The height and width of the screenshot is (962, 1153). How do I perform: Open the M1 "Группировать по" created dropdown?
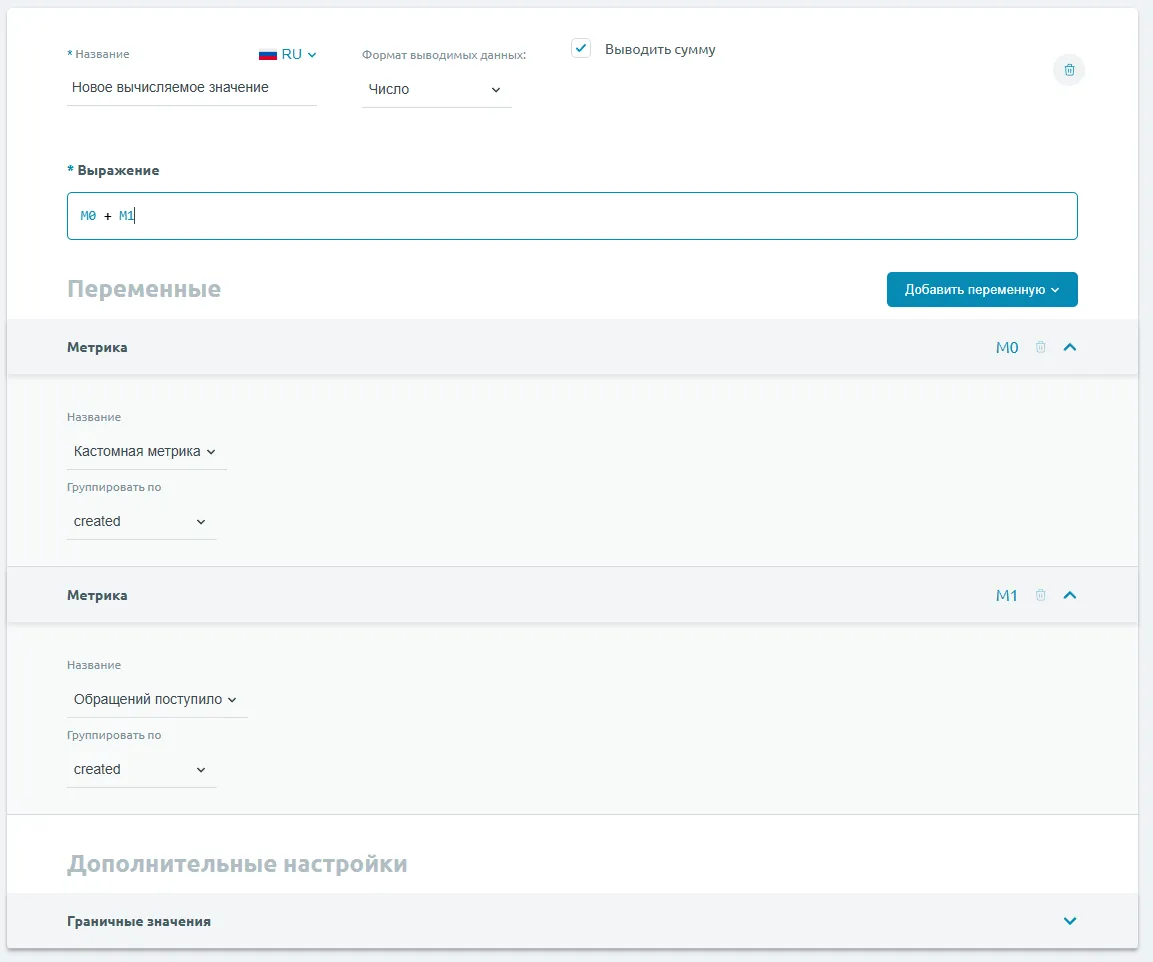140,770
